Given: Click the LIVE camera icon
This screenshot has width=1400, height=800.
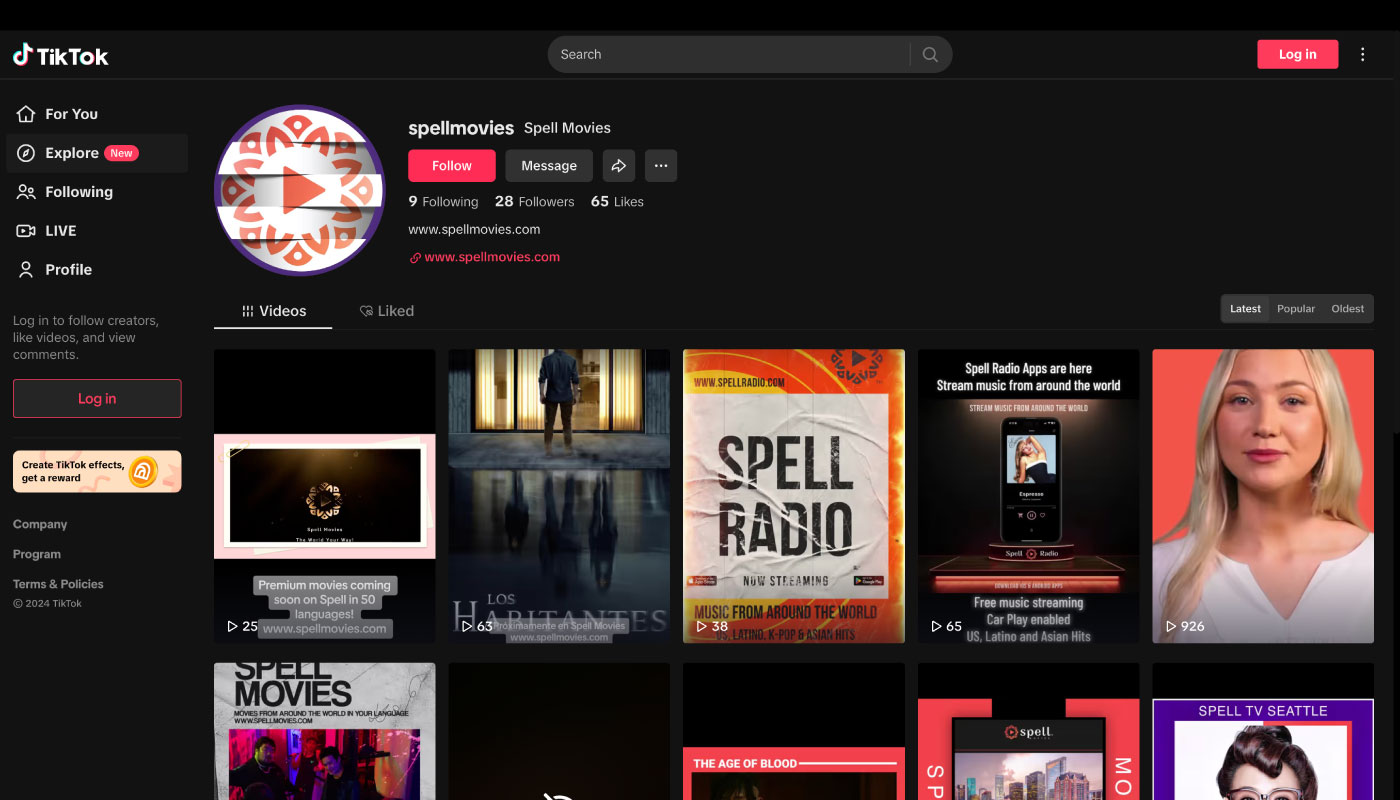Looking at the screenshot, I should pyautogui.click(x=26, y=231).
